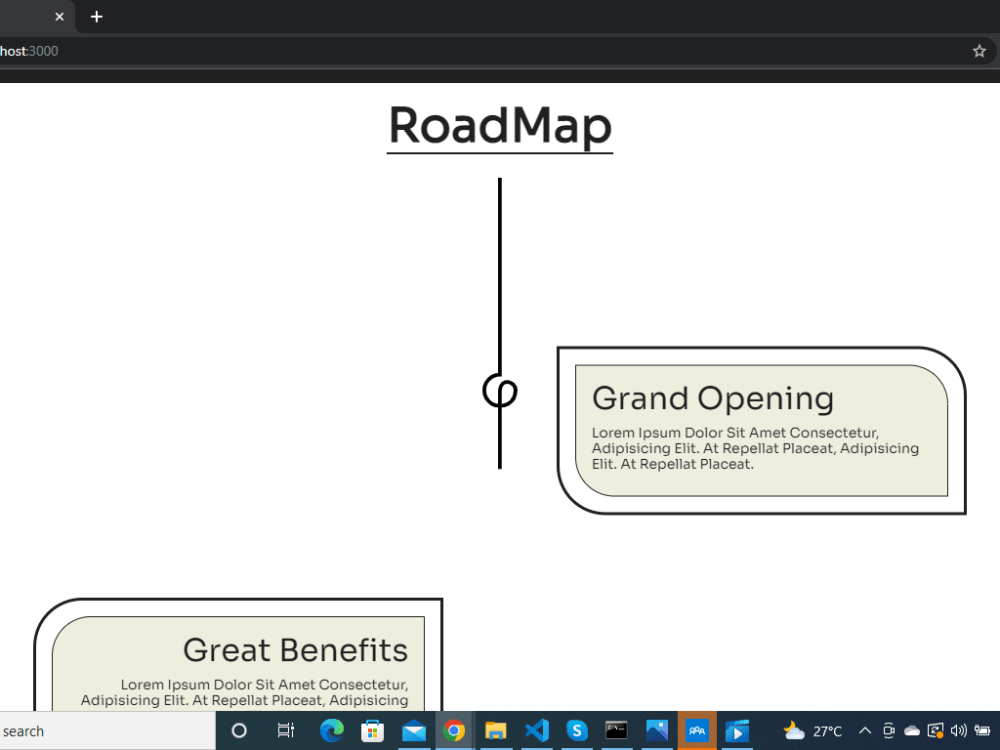Open Microsoft Edge from the taskbar
The width and height of the screenshot is (1000, 750).
(x=331, y=731)
